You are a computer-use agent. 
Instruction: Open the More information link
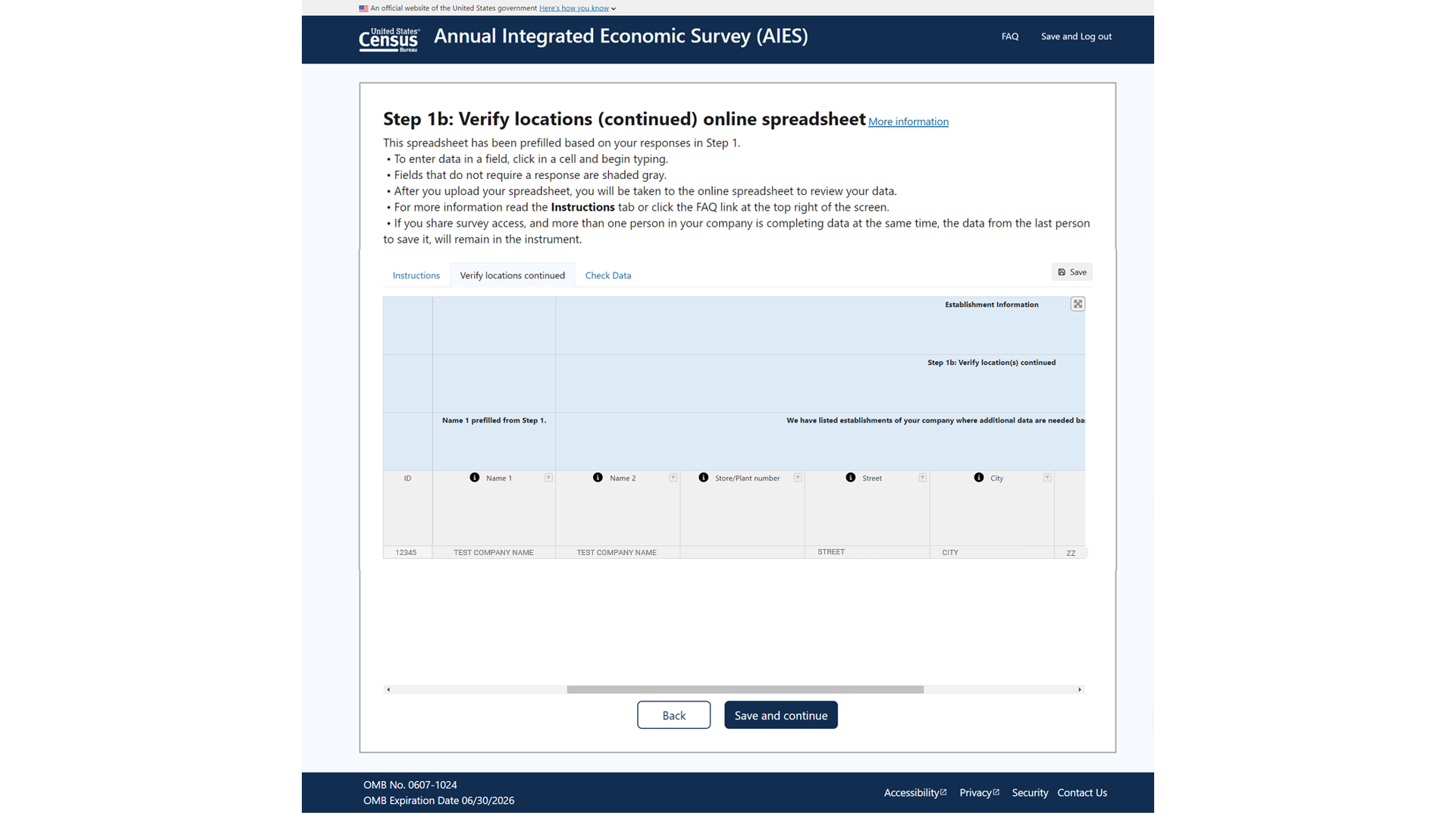point(908,121)
